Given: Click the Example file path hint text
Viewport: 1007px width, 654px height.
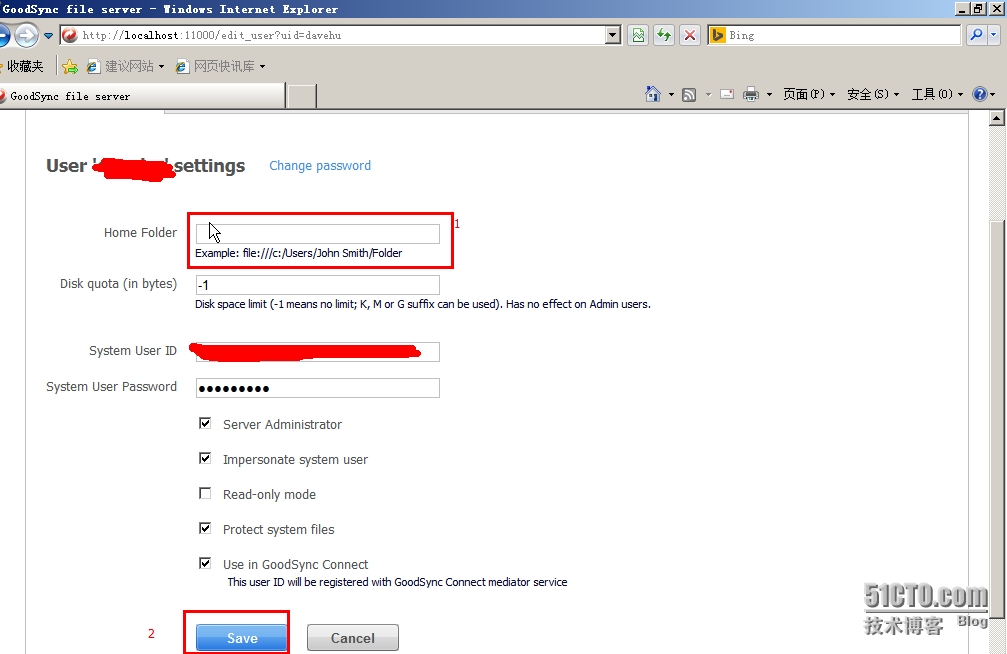Looking at the screenshot, I should (299, 253).
